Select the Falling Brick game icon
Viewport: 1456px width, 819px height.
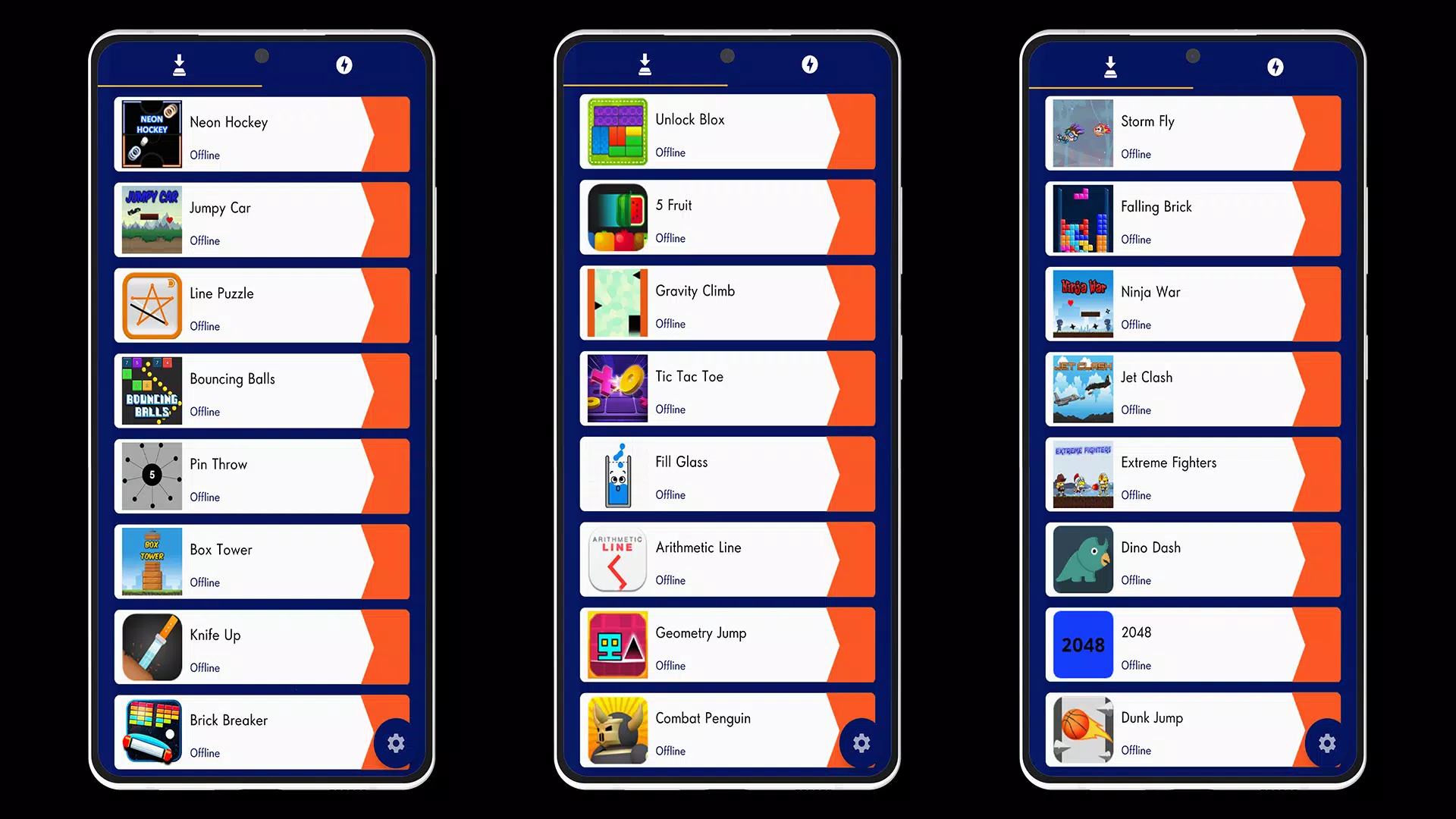click(1082, 219)
